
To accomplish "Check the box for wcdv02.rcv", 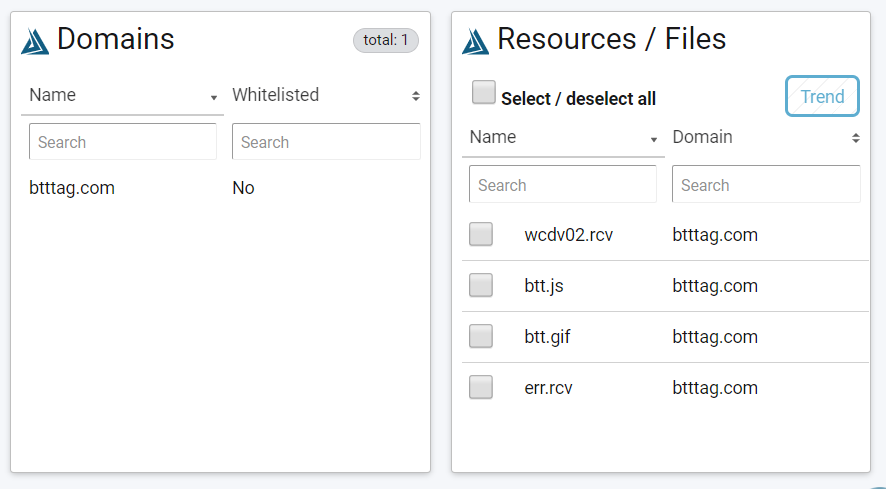I will [481, 234].
